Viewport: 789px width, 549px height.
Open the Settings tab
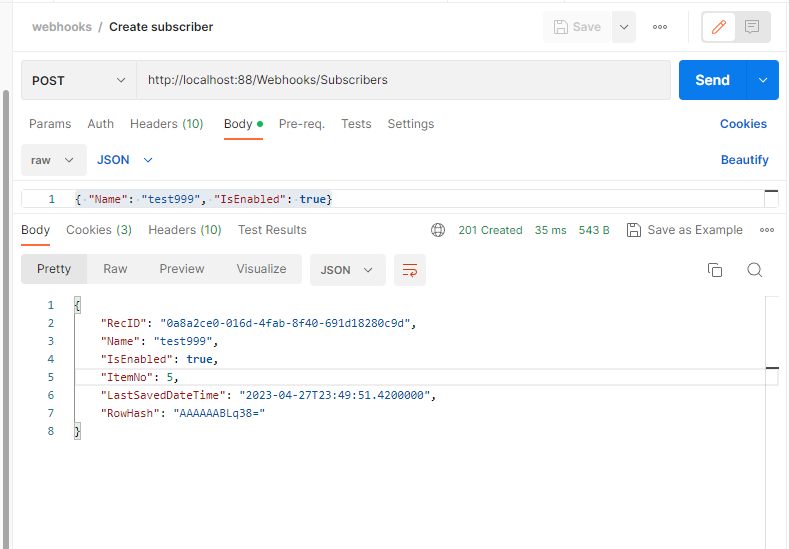tap(411, 124)
